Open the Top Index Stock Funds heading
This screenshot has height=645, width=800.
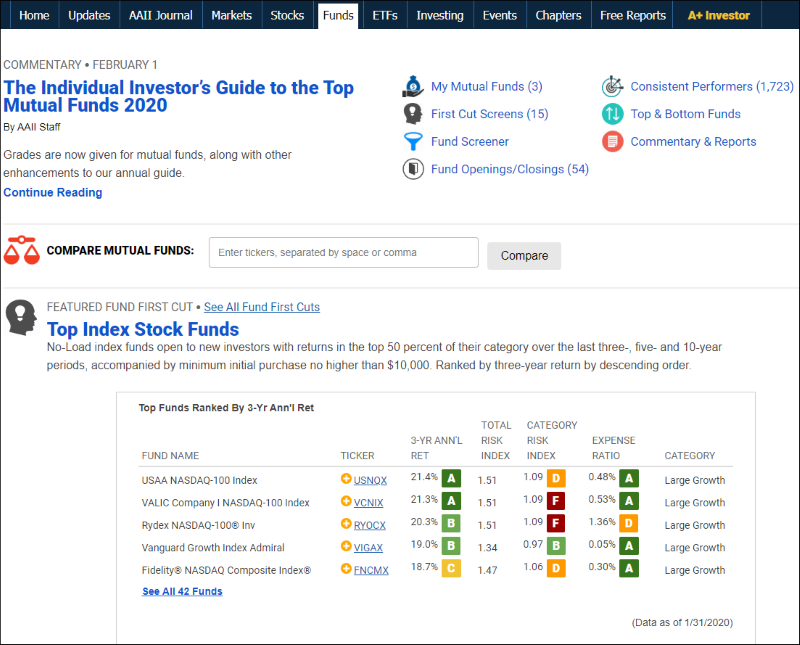143,329
